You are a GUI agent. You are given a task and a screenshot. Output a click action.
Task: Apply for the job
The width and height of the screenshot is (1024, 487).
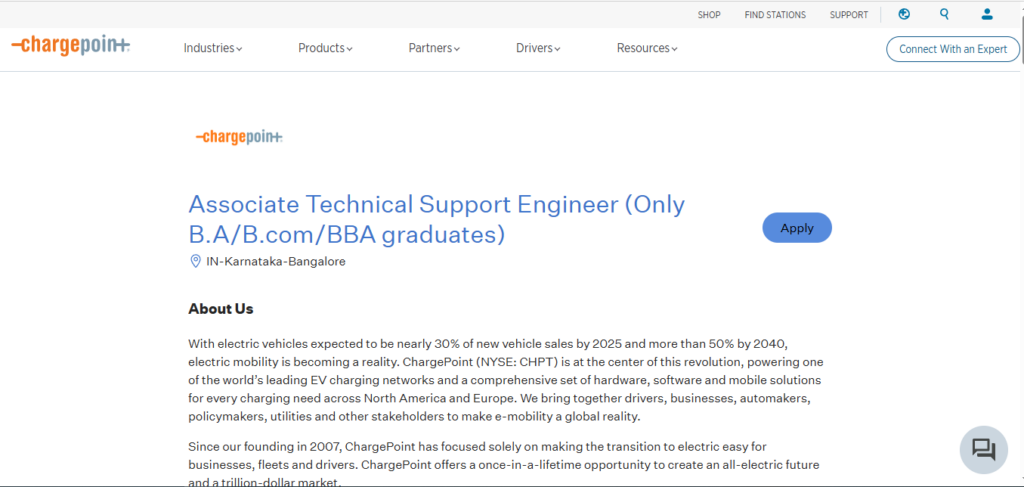click(797, 228)
